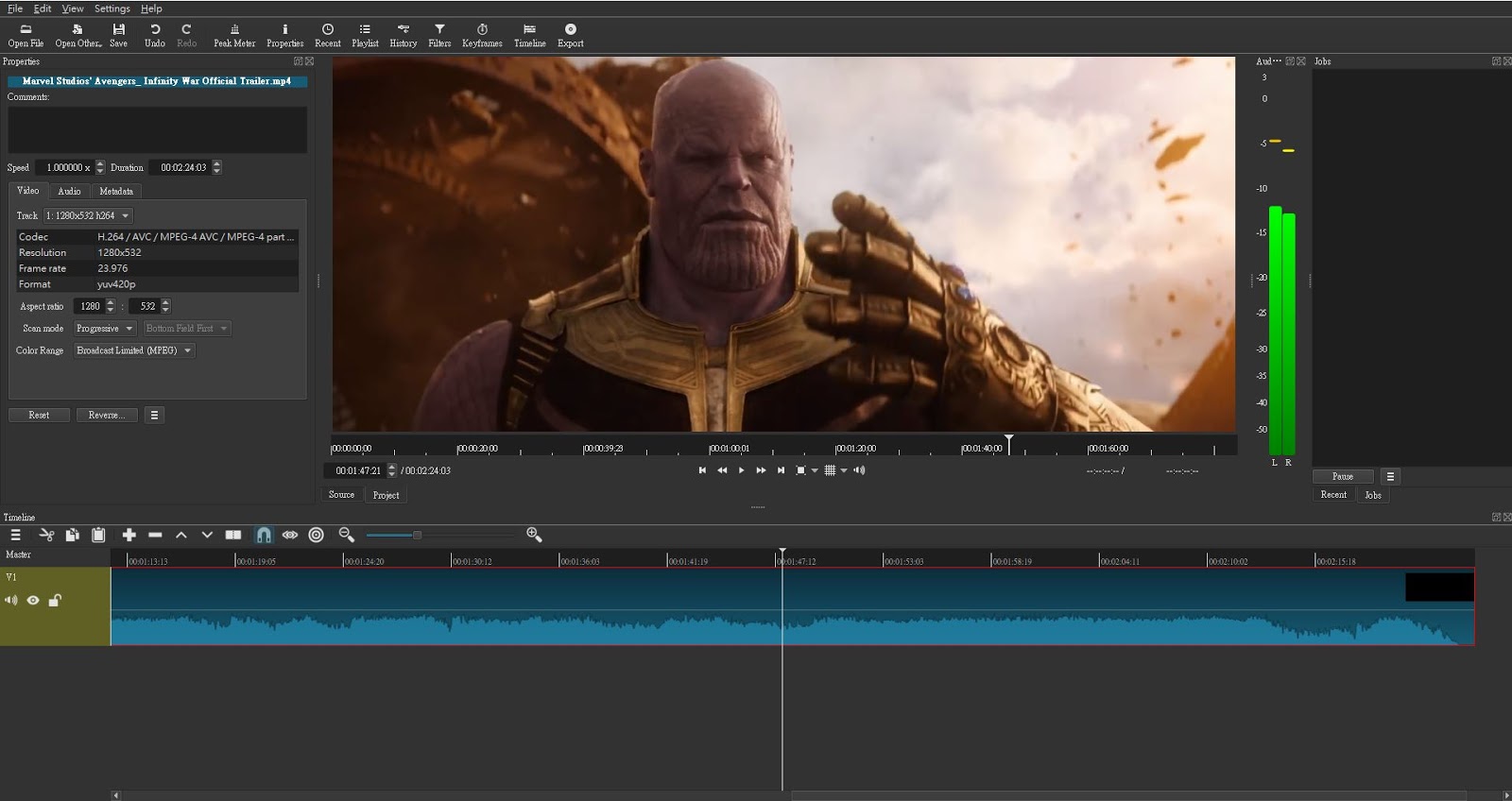Open the Settings menu
The width and height of the screenshot is (1512, 801).
coord(112,9)
